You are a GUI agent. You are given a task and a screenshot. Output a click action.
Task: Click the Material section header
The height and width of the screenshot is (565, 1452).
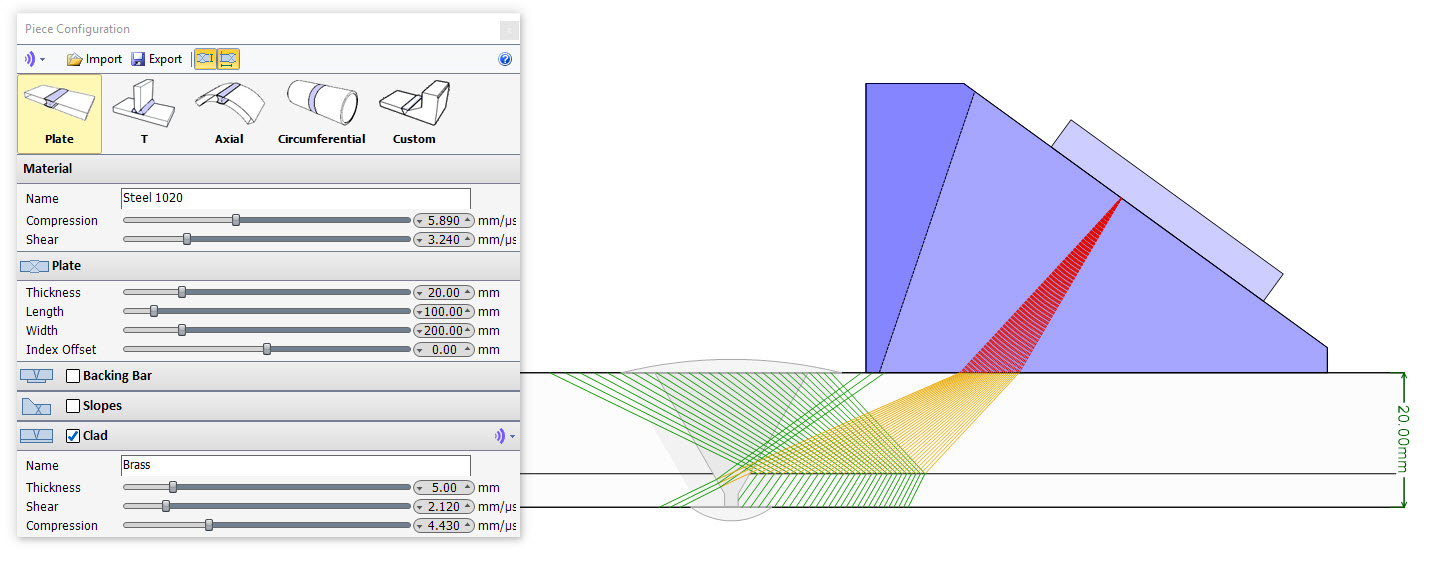tap(268, 169)
